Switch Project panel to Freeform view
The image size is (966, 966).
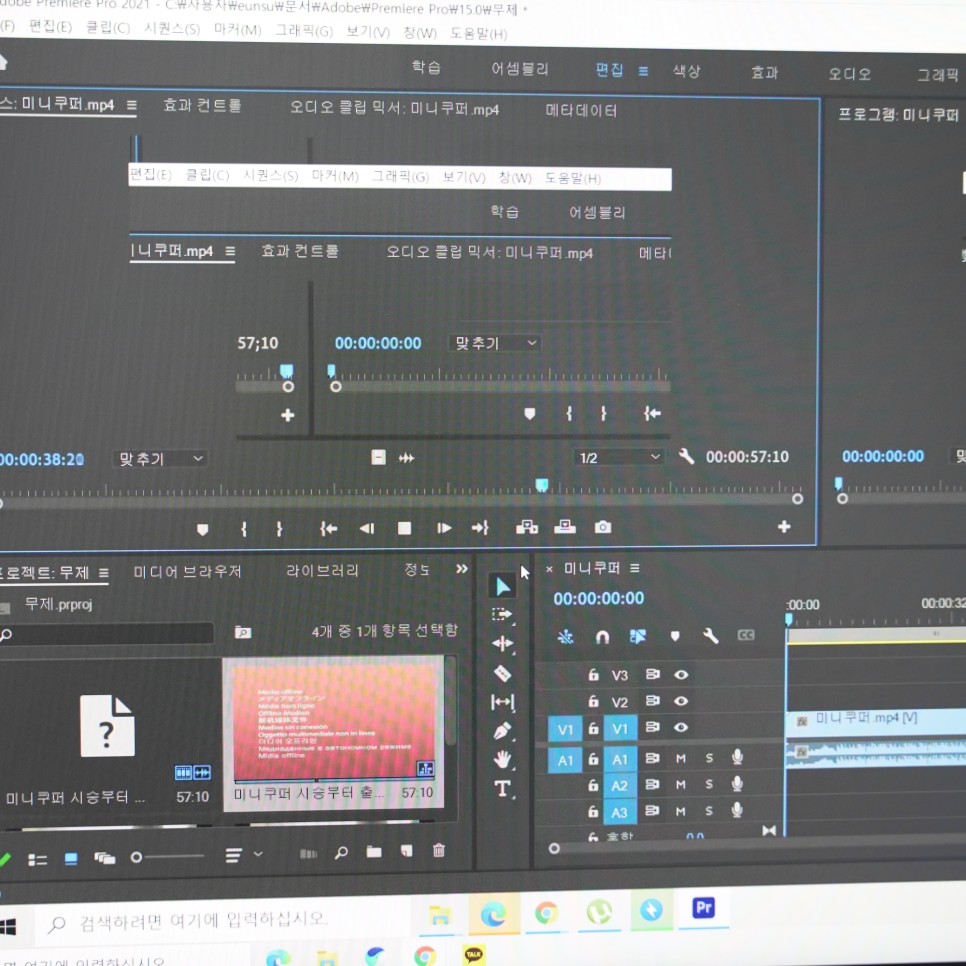tap(105, 858)
